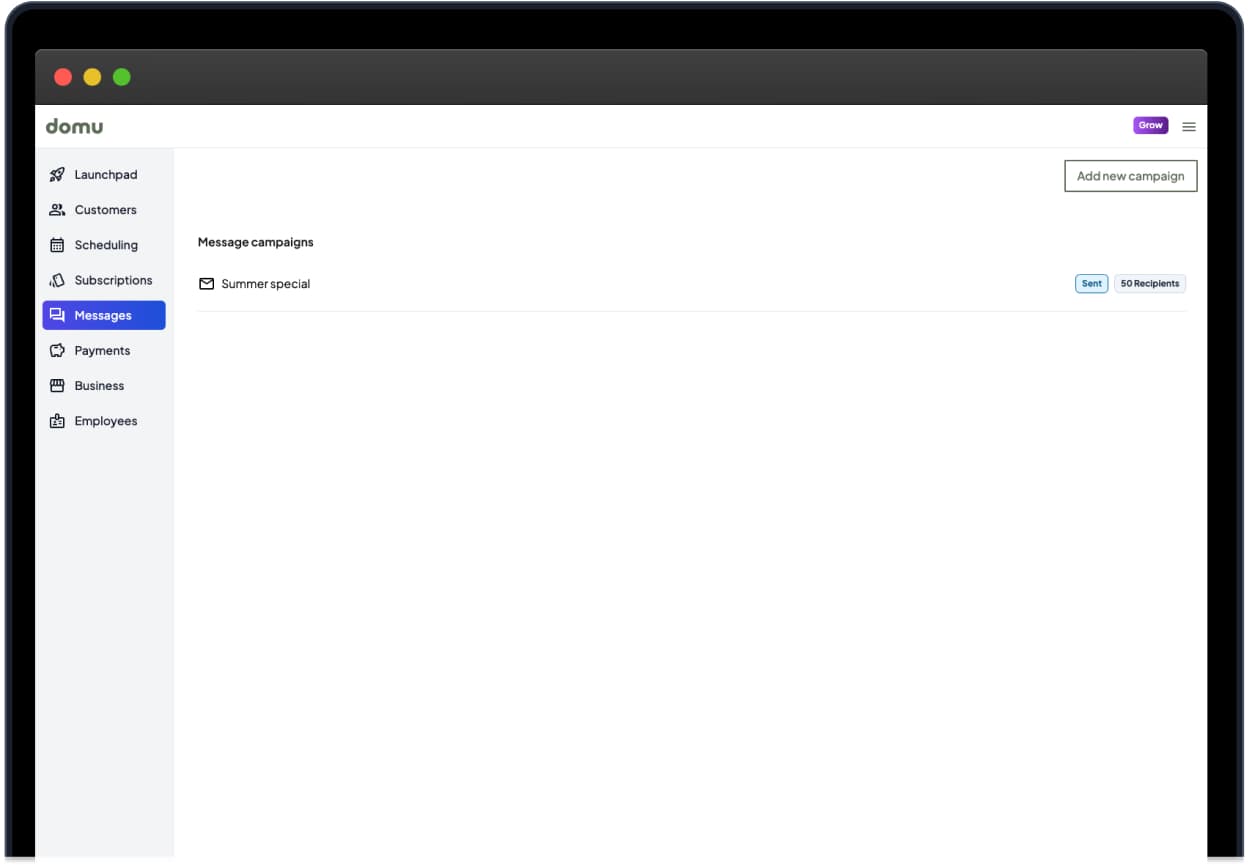Click the 50 Recipients badge

coord(1149,283)
